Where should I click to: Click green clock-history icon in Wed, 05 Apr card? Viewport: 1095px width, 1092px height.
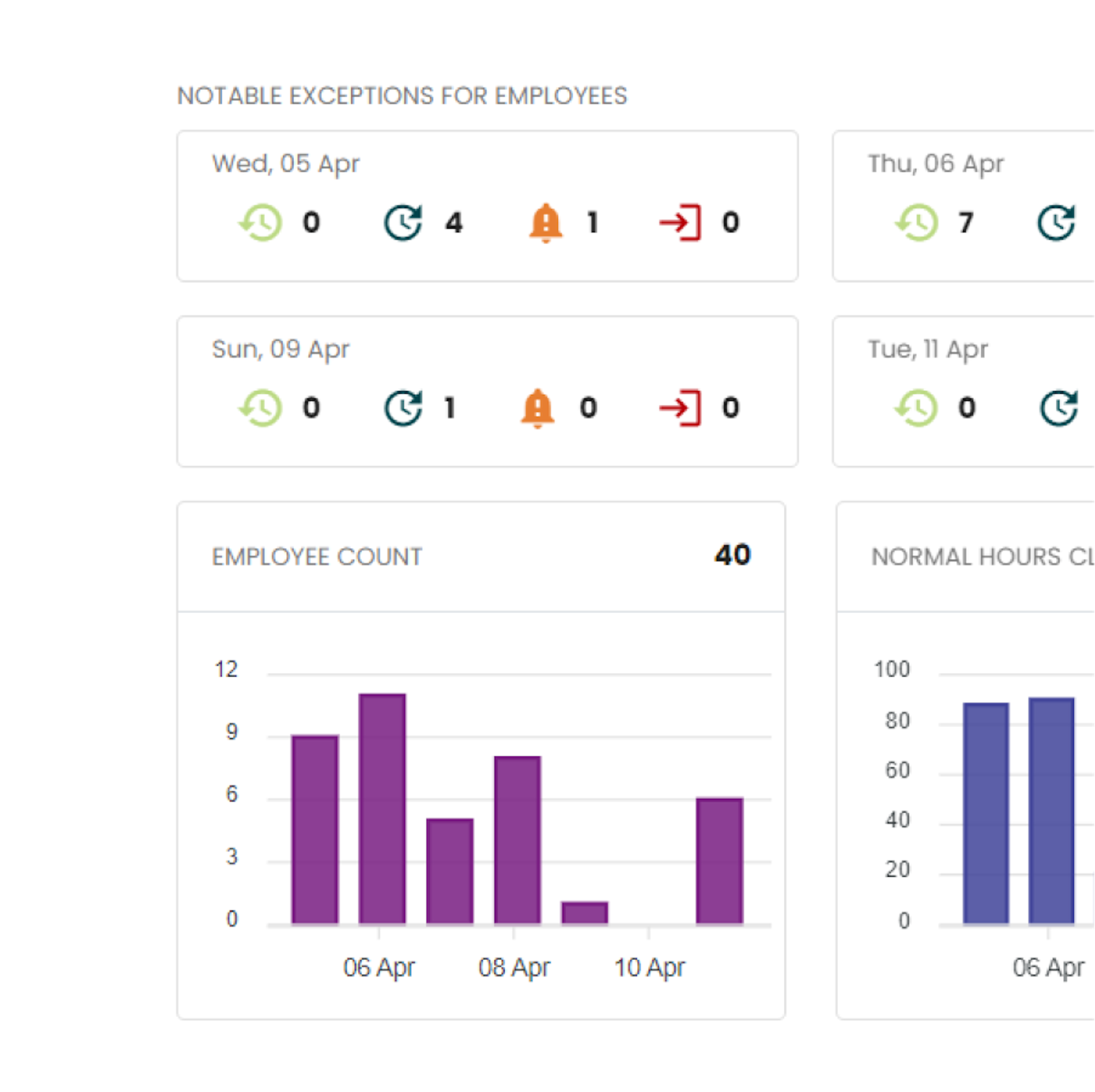coord(260,222)
